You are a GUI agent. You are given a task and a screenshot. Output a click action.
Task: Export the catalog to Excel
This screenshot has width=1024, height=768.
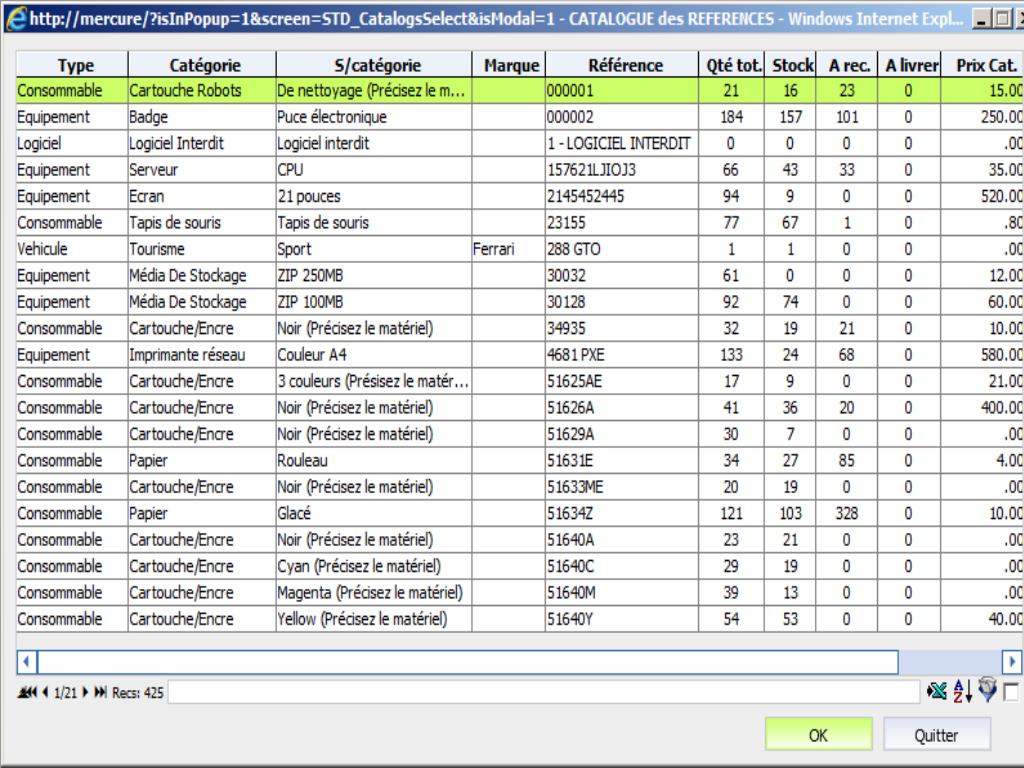[936, 691]
